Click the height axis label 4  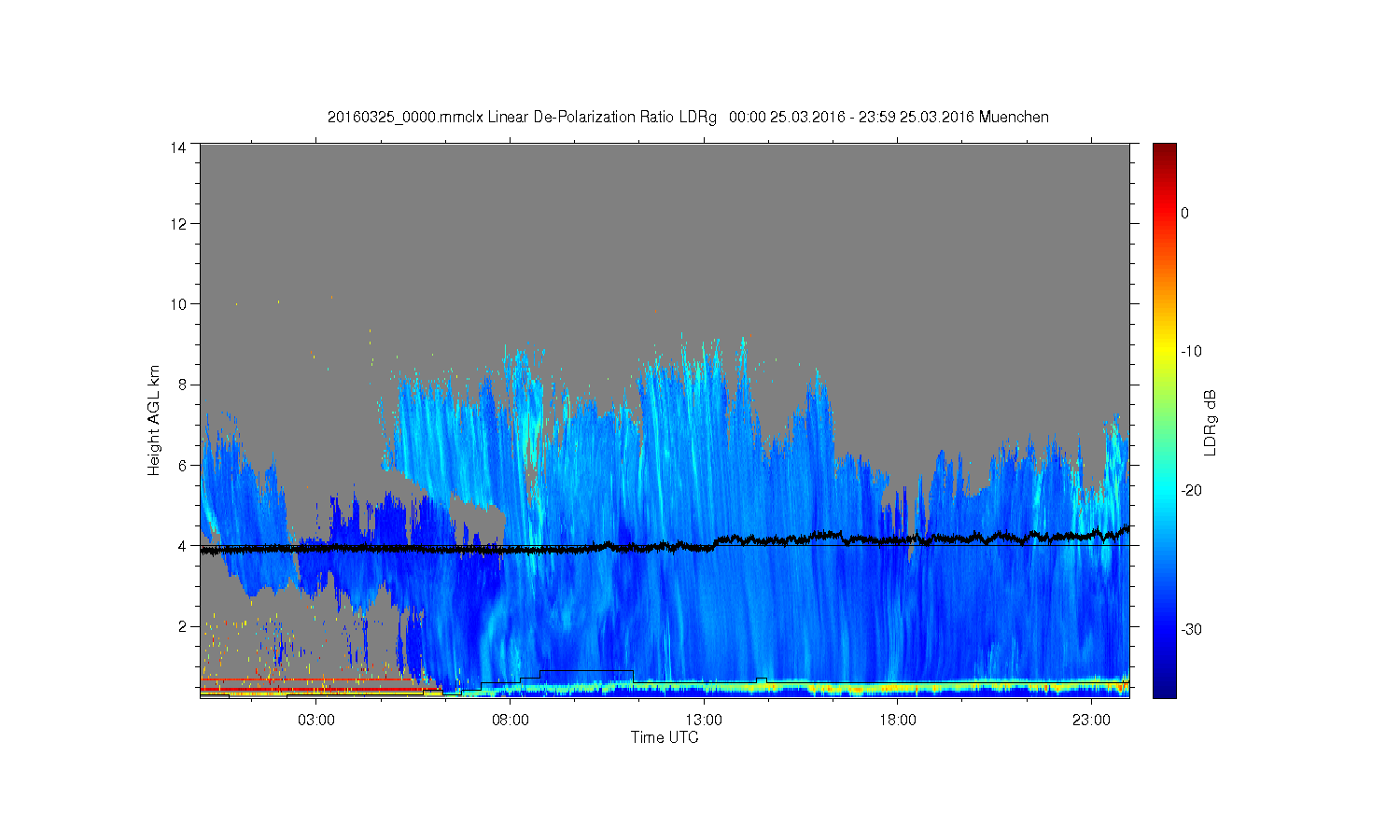click(182, 546)
